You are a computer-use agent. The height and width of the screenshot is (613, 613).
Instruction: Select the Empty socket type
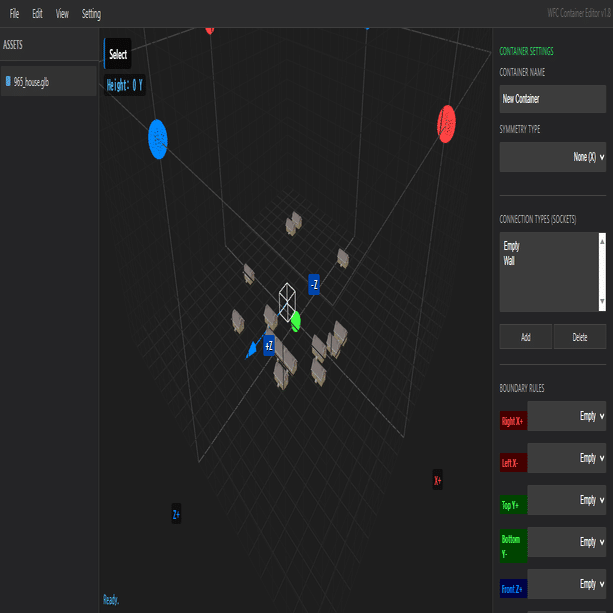(x=511, y=246)
